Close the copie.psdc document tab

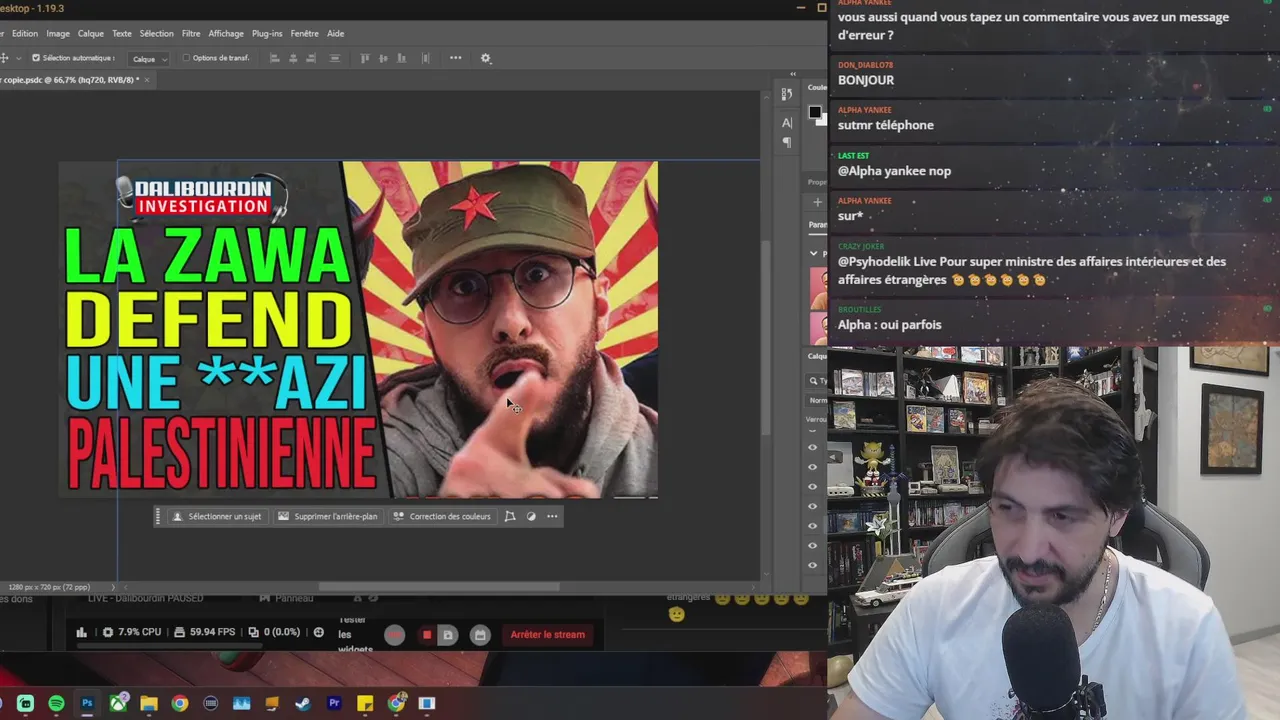147,80
